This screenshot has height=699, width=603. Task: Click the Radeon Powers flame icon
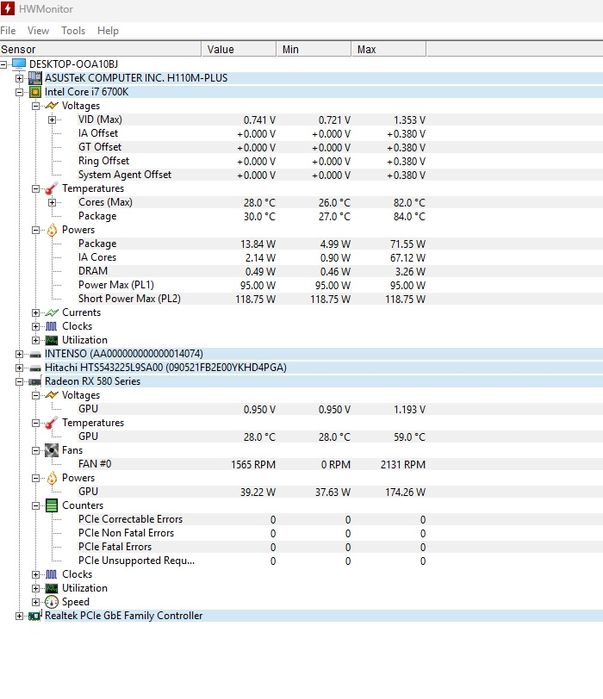52,478
